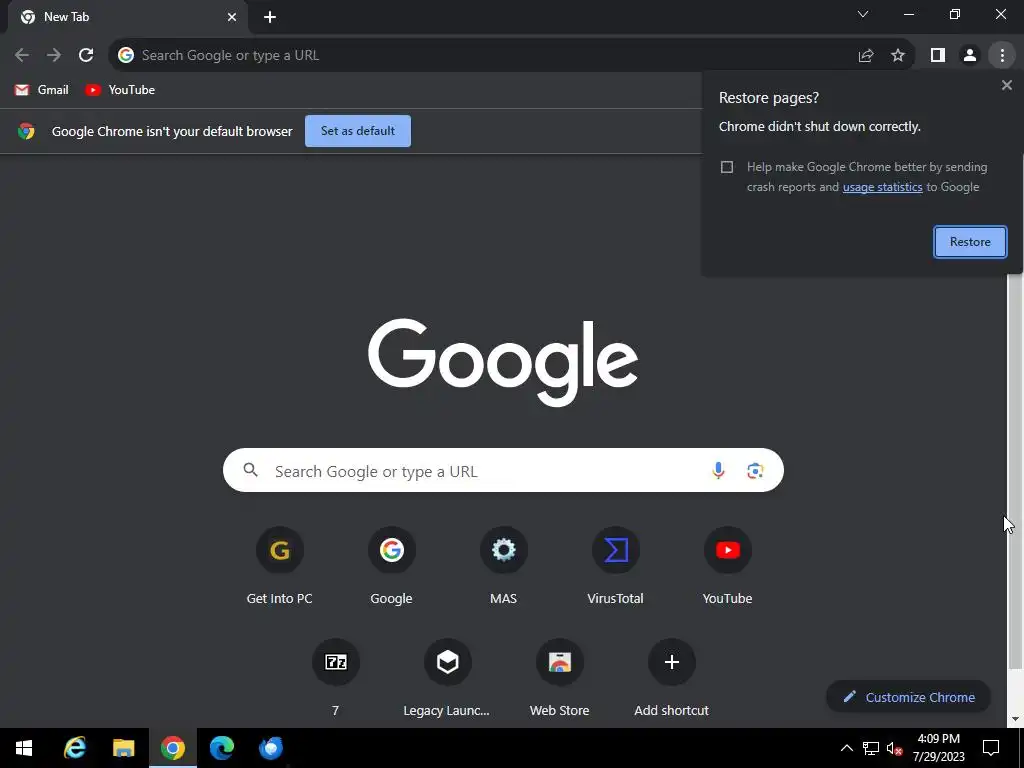This screenshot has height=768, width=1024.
Task: Open the Google shortcut tile
Action: point(391,566)
